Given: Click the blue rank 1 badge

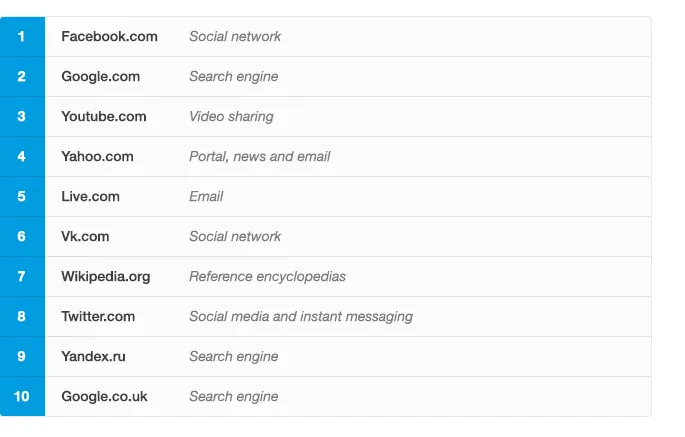Looking at the screenshot, I should click(22, 37).
